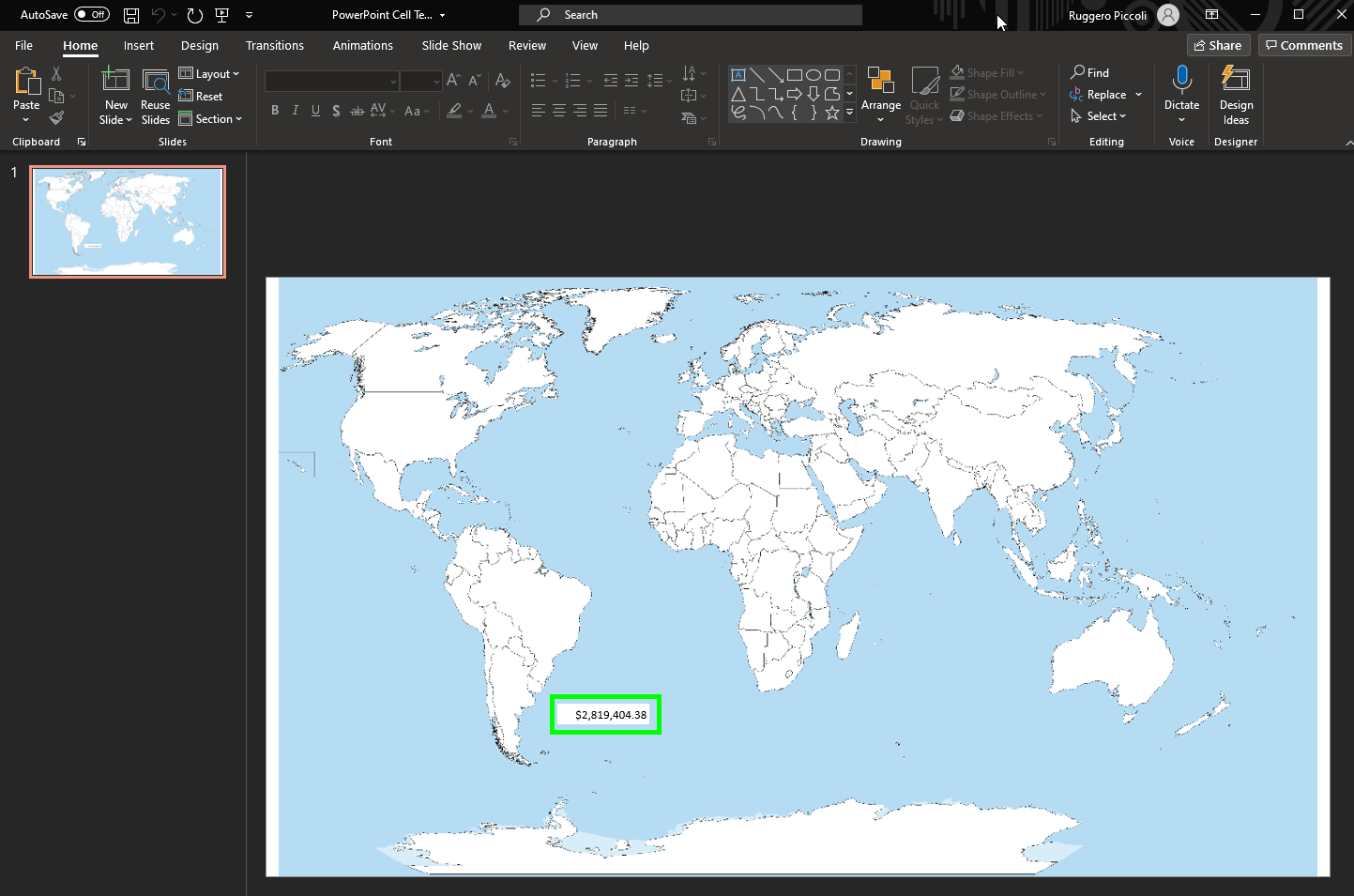Viewport: 1354px width, 896px height.
Task: Click the Format Painter brush icon
Action: click(x=56, y=117)
